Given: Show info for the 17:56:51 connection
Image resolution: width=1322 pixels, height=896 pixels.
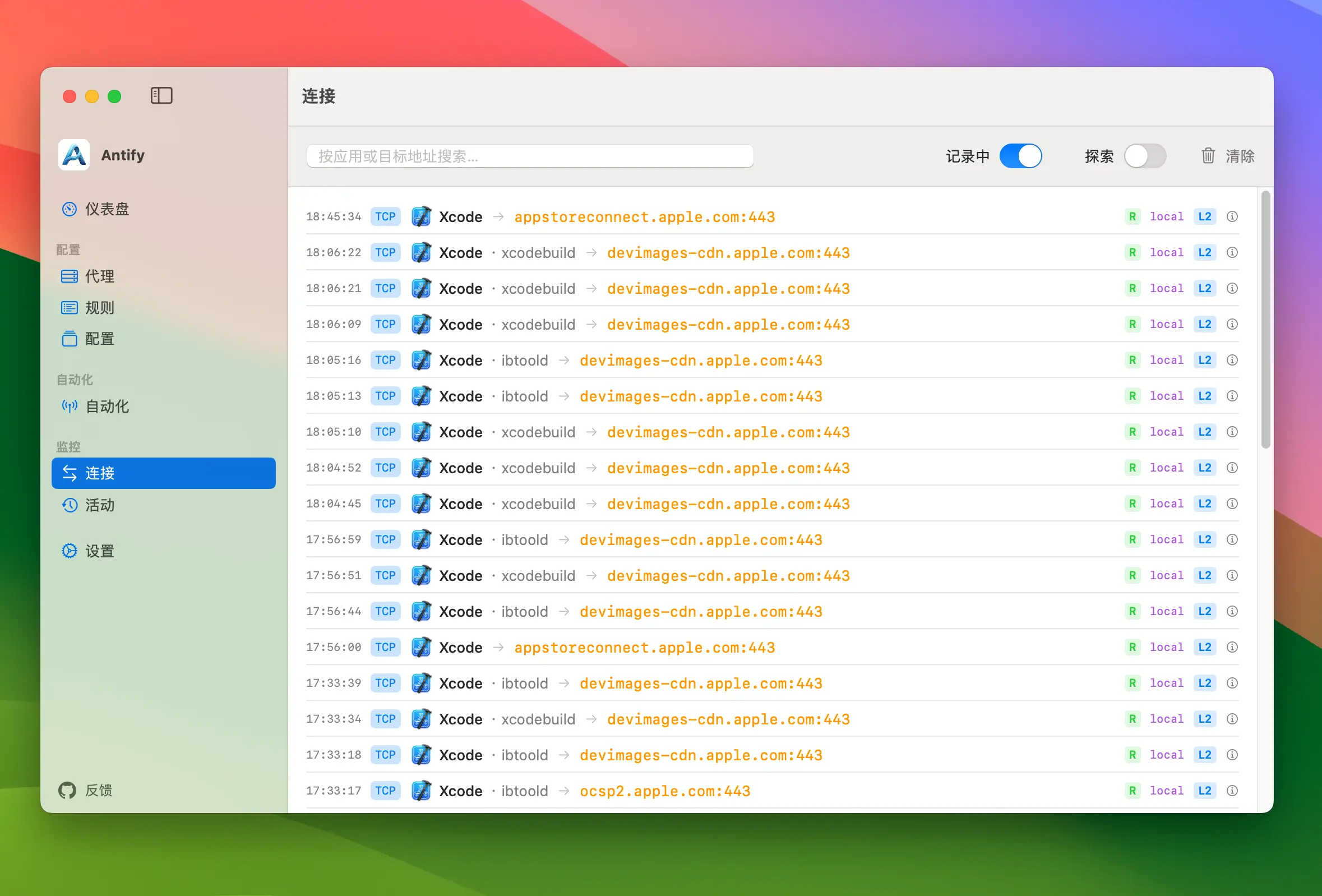Looking at the screenshot, I should 1232,575.
